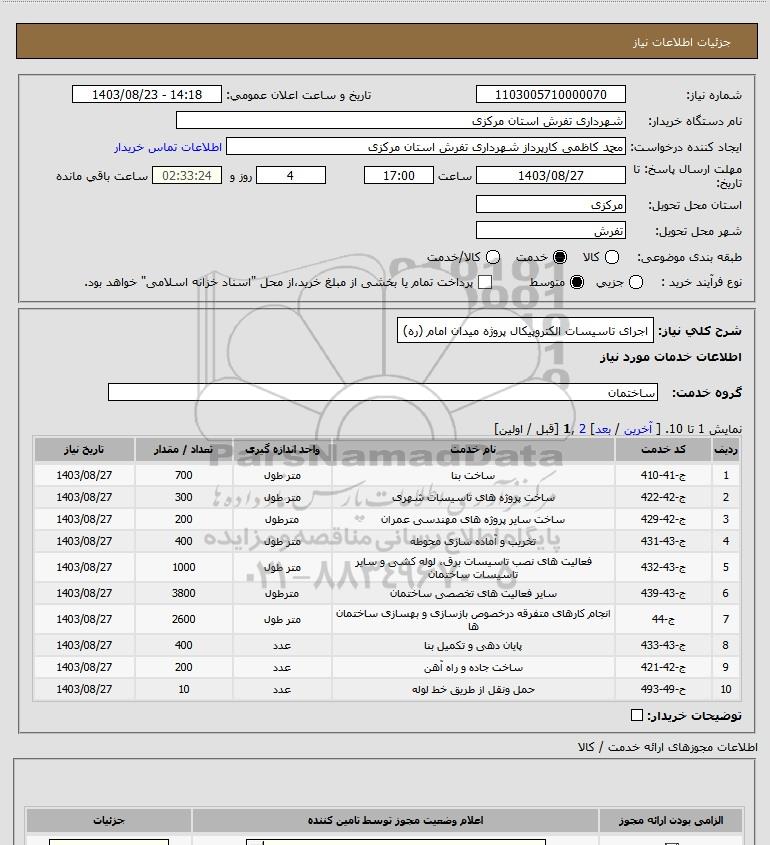Click service code ج-43-433
Image resolution: width=770 pixels, height=845 pixels.
coord(663,645)
